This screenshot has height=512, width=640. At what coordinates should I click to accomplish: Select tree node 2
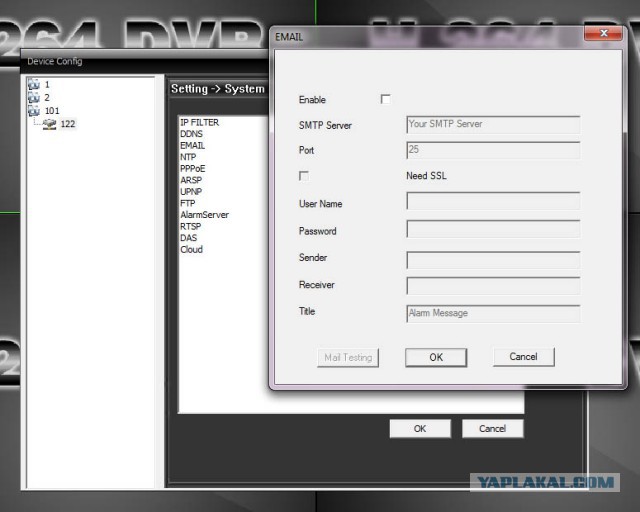(47, 98)
